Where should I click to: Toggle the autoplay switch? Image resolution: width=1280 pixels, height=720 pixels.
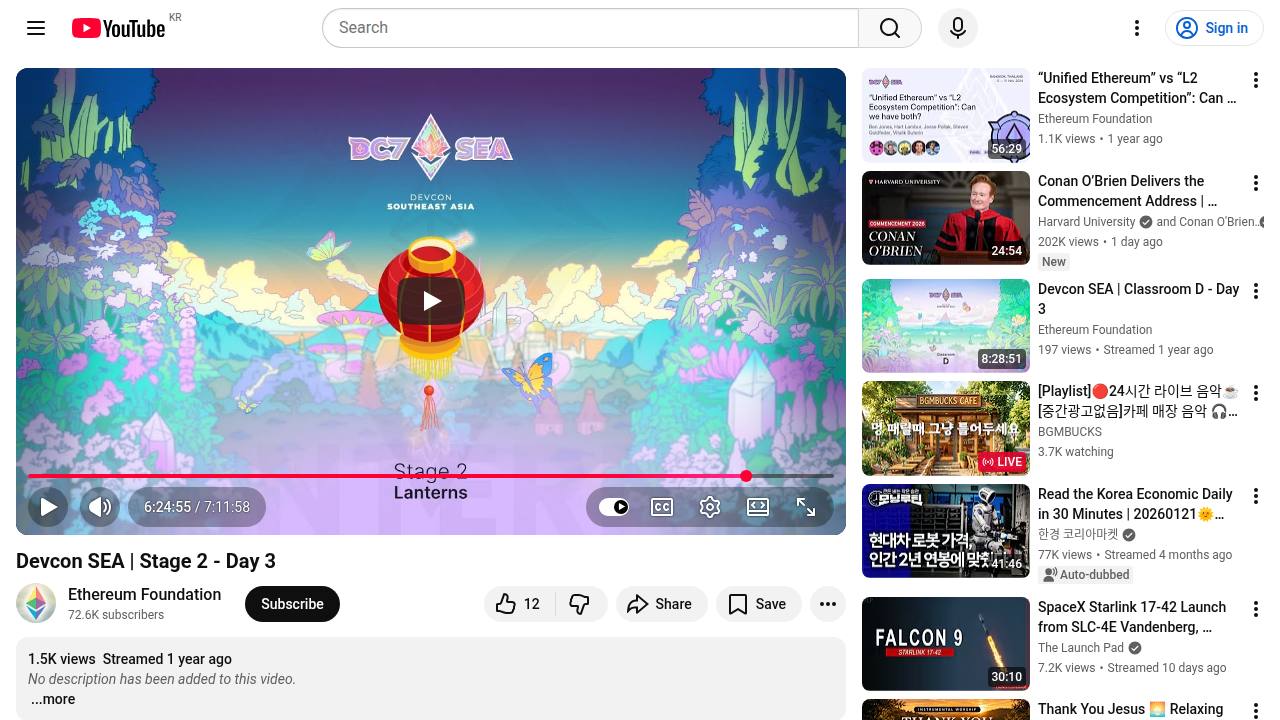(x=614, y=507)
